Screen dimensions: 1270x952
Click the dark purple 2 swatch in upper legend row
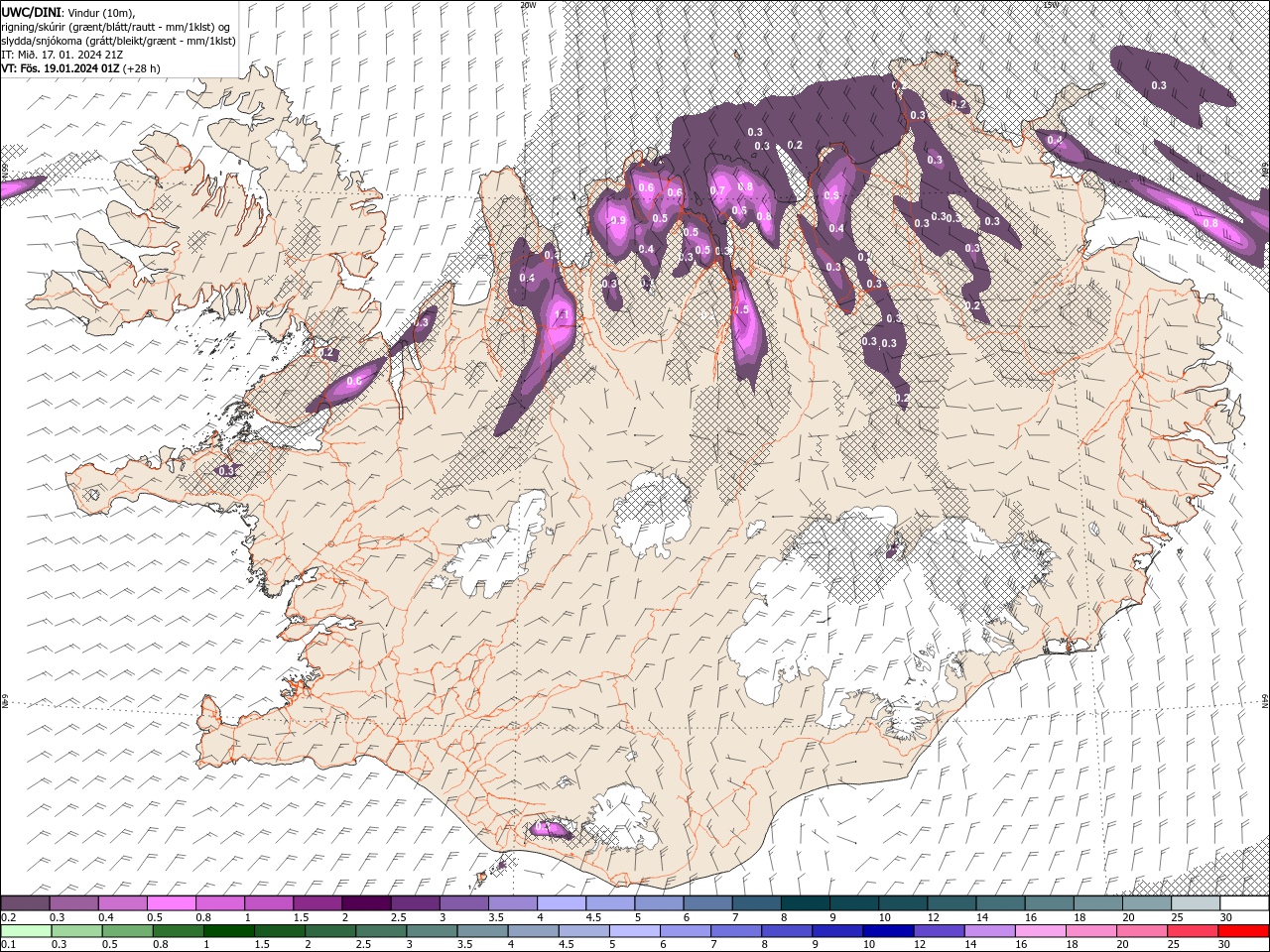click(x=365, y=903)
